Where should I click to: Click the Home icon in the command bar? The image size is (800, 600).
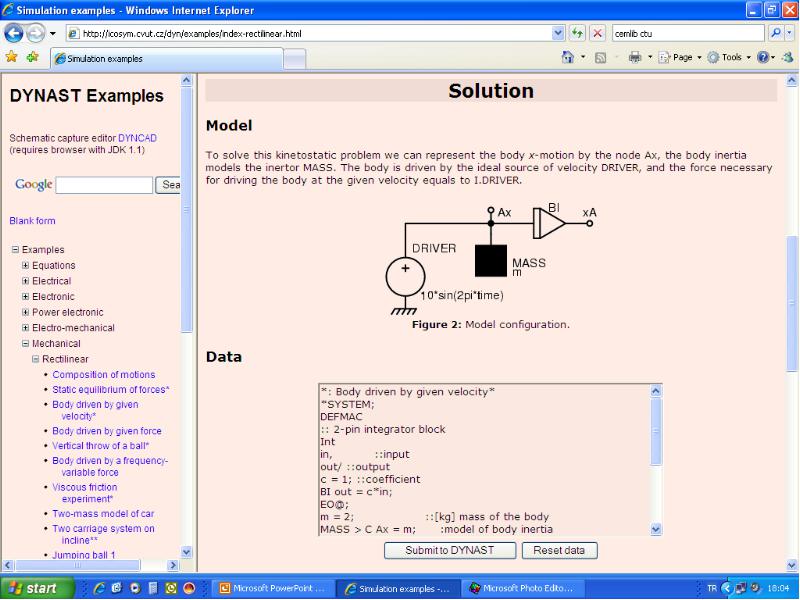click(567, 57)
